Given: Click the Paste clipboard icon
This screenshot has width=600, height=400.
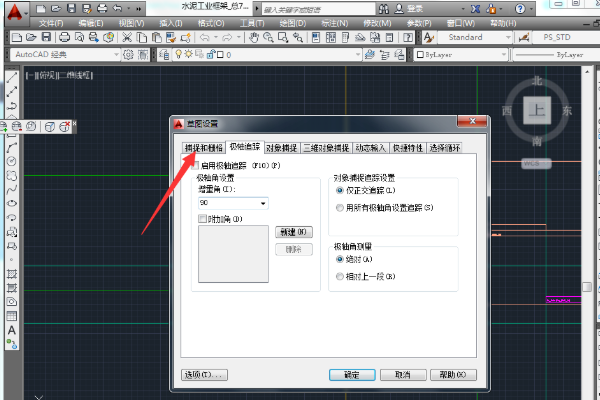Looking at the screenshot, I should click(156, 37).
